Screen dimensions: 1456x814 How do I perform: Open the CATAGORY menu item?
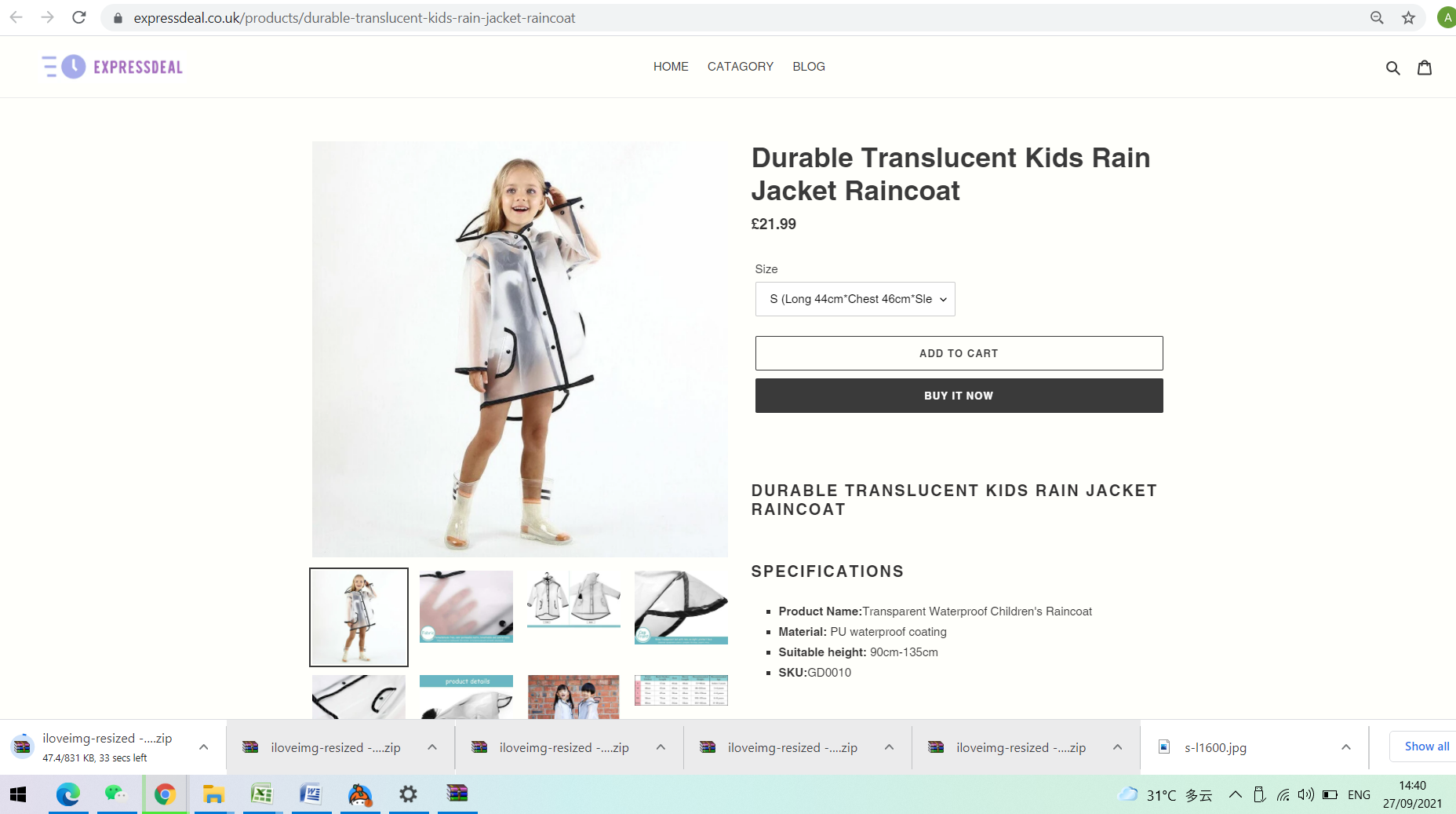pyautogui.click(x=741, y=67)
